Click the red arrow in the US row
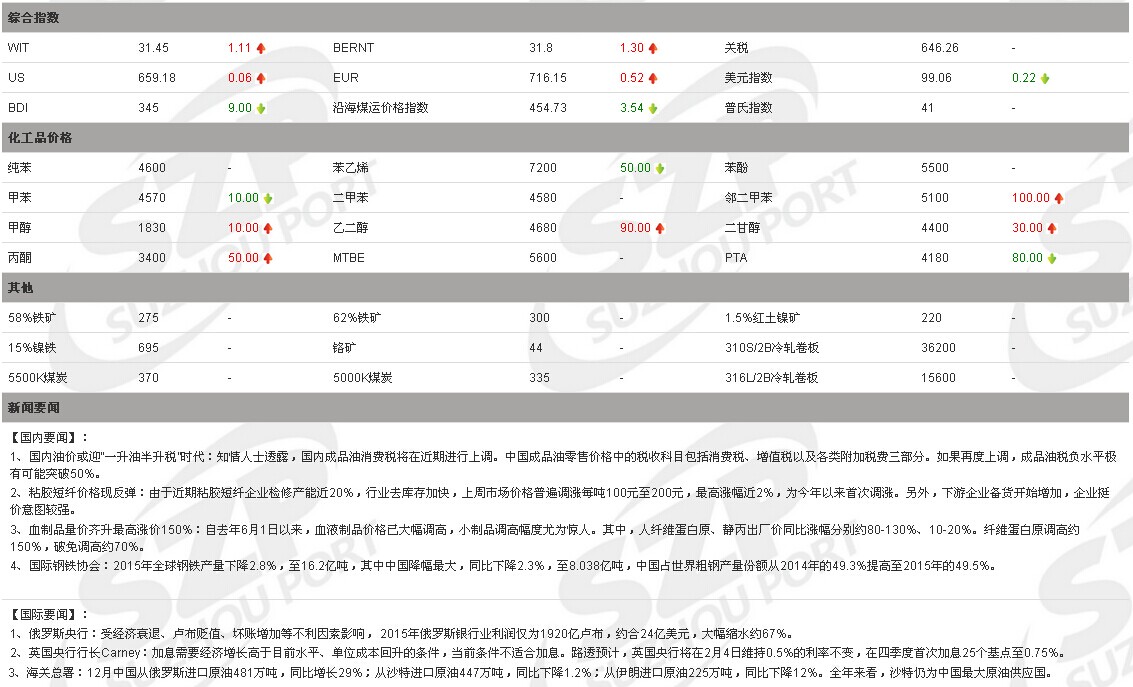 (261, 78)
